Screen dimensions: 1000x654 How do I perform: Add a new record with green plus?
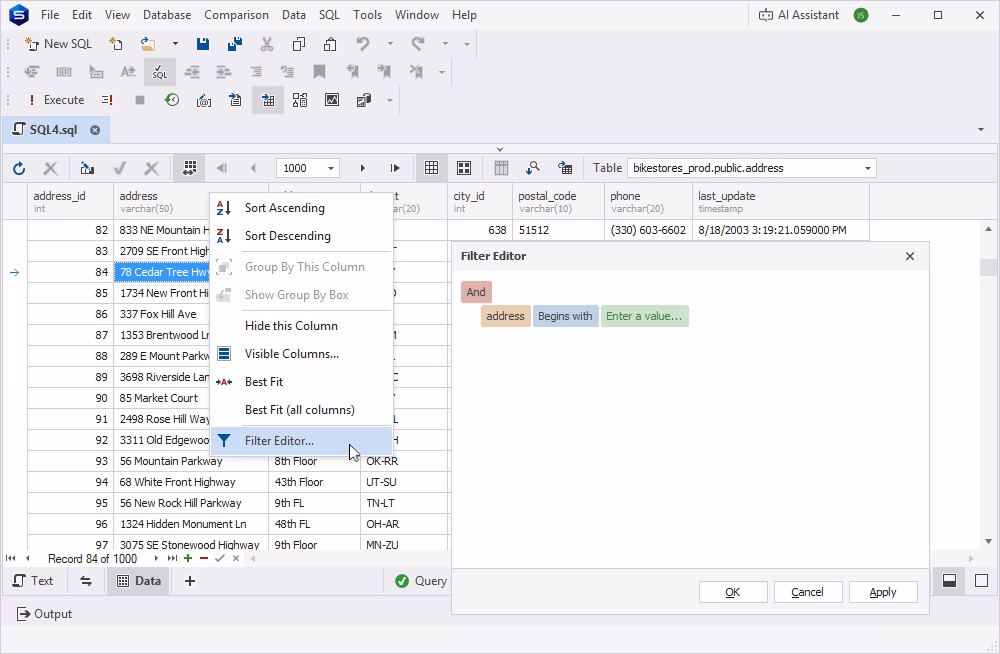point(188,559)
